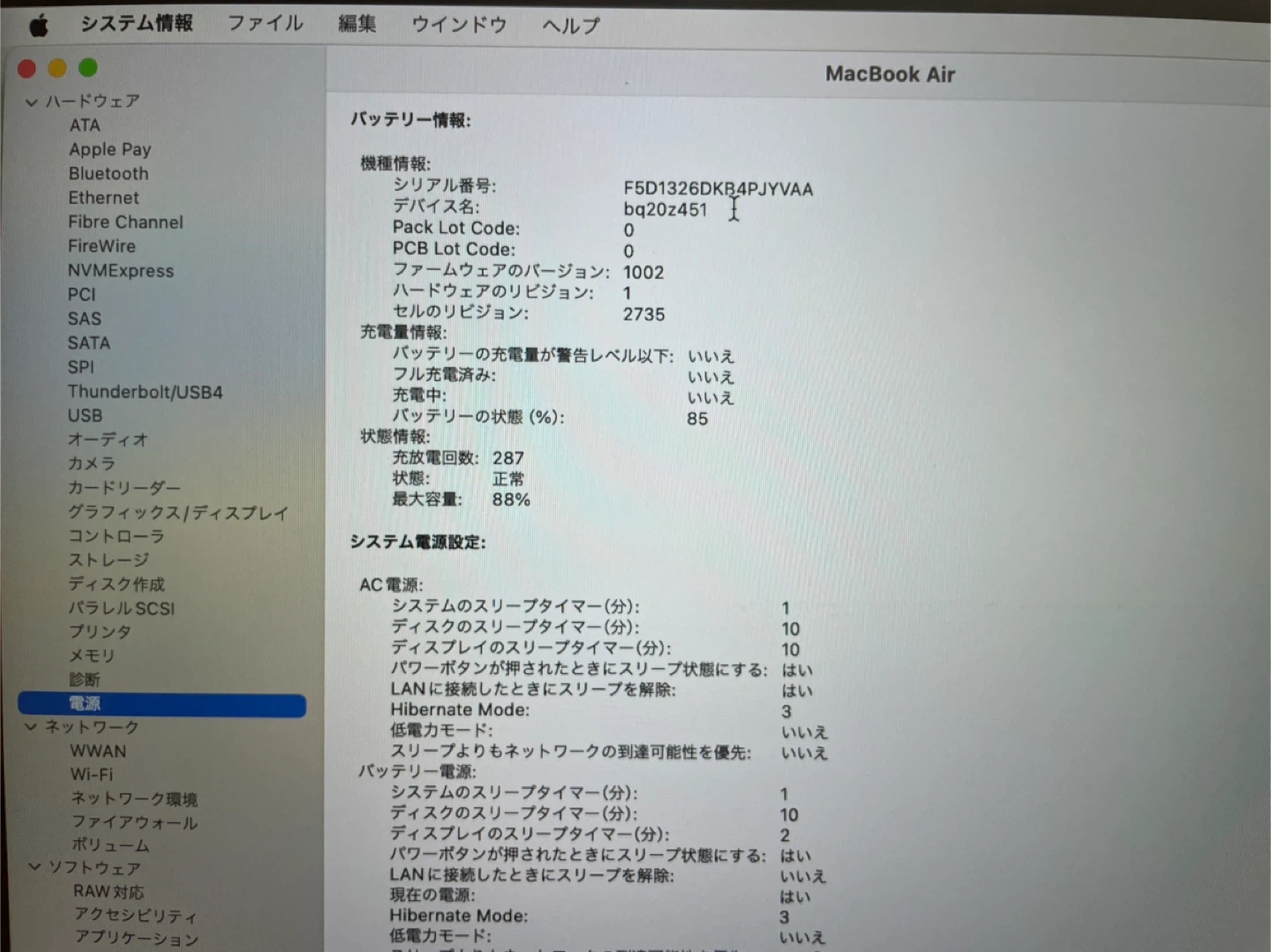Viewport: 1271px width, 952px height.
Task: Click the バッテリー情報 heading
Action: point(410,120)
